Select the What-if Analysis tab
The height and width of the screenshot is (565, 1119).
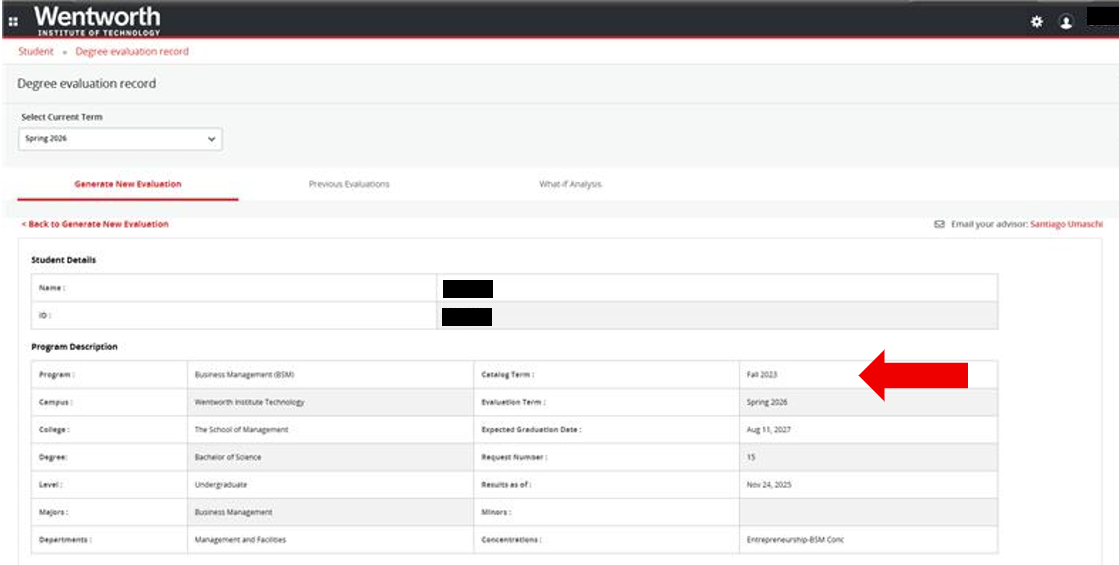pos(570,184)
